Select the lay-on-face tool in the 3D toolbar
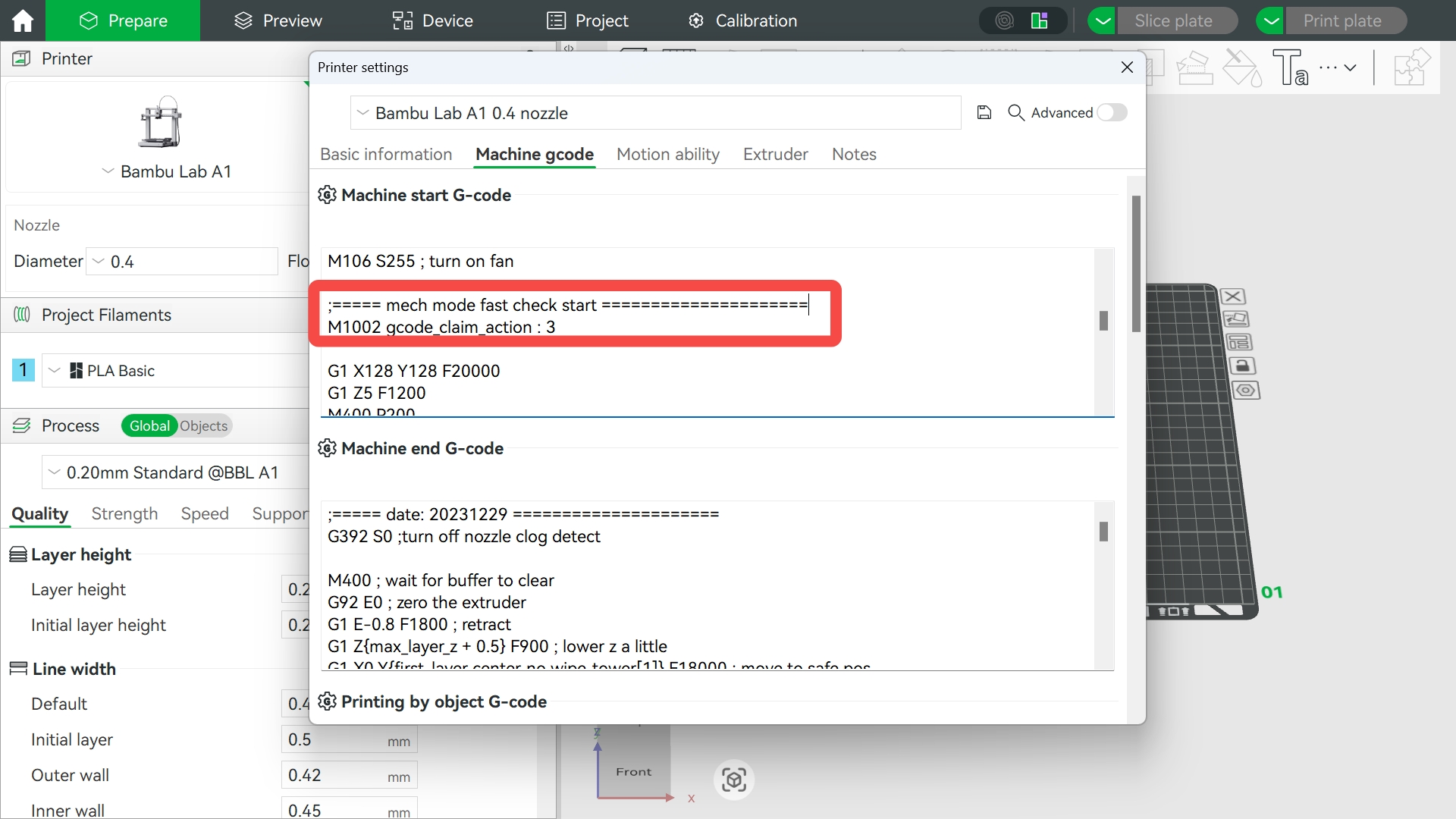 pos(1194,67)
